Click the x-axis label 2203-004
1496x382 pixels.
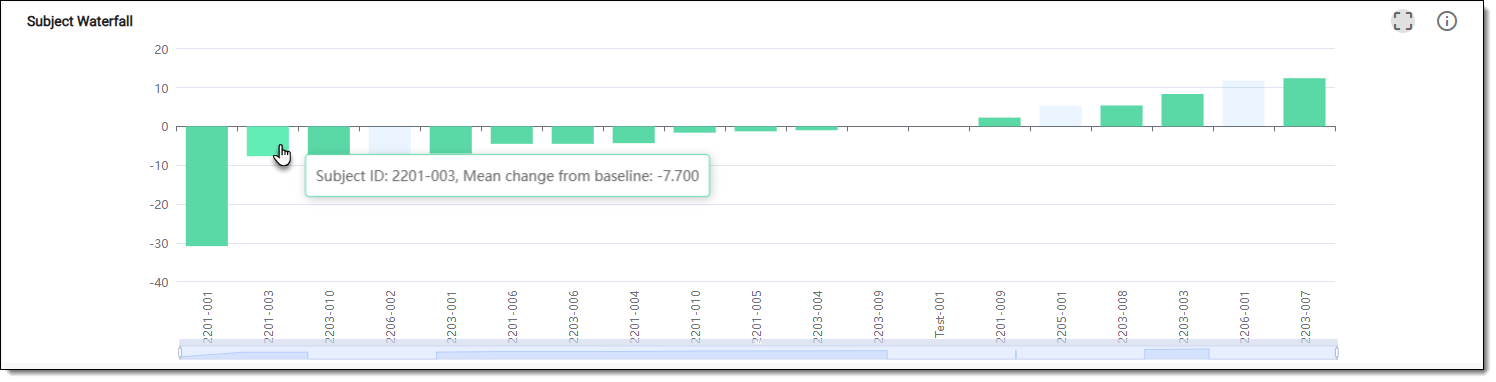(x=818, y=316)
